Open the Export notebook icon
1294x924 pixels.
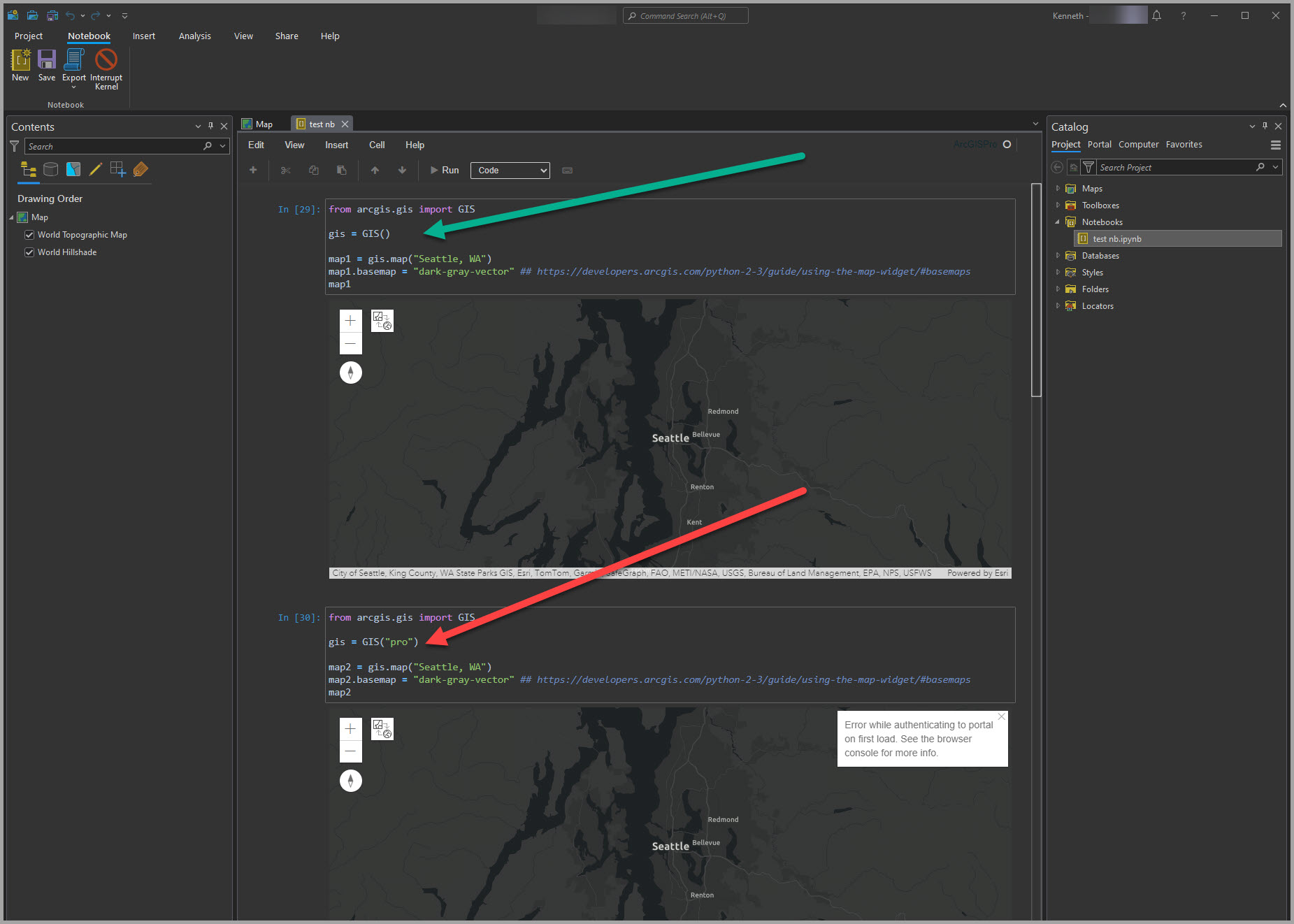74,60
